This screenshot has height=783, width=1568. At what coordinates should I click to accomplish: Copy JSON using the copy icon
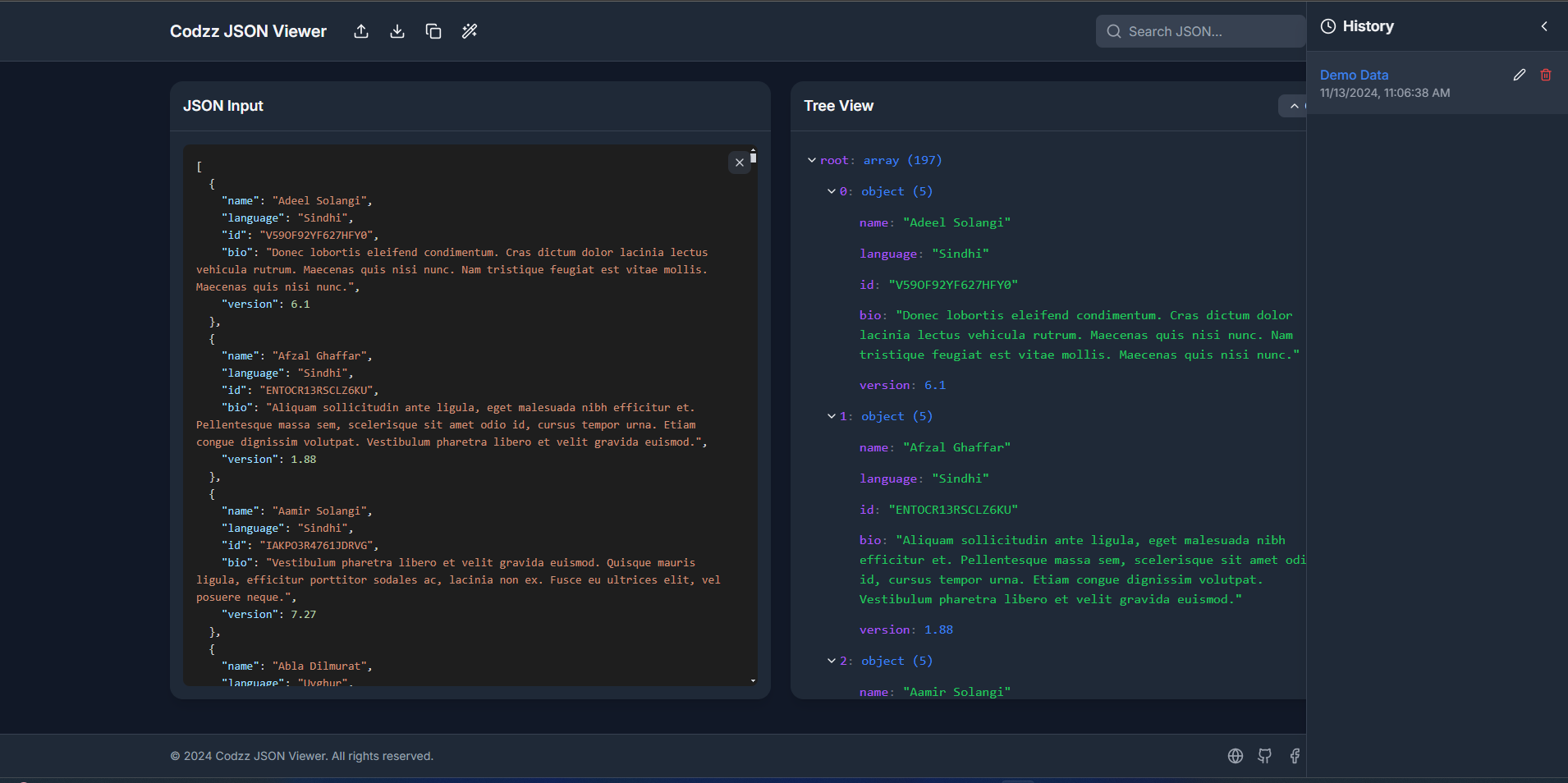point(433,31)
